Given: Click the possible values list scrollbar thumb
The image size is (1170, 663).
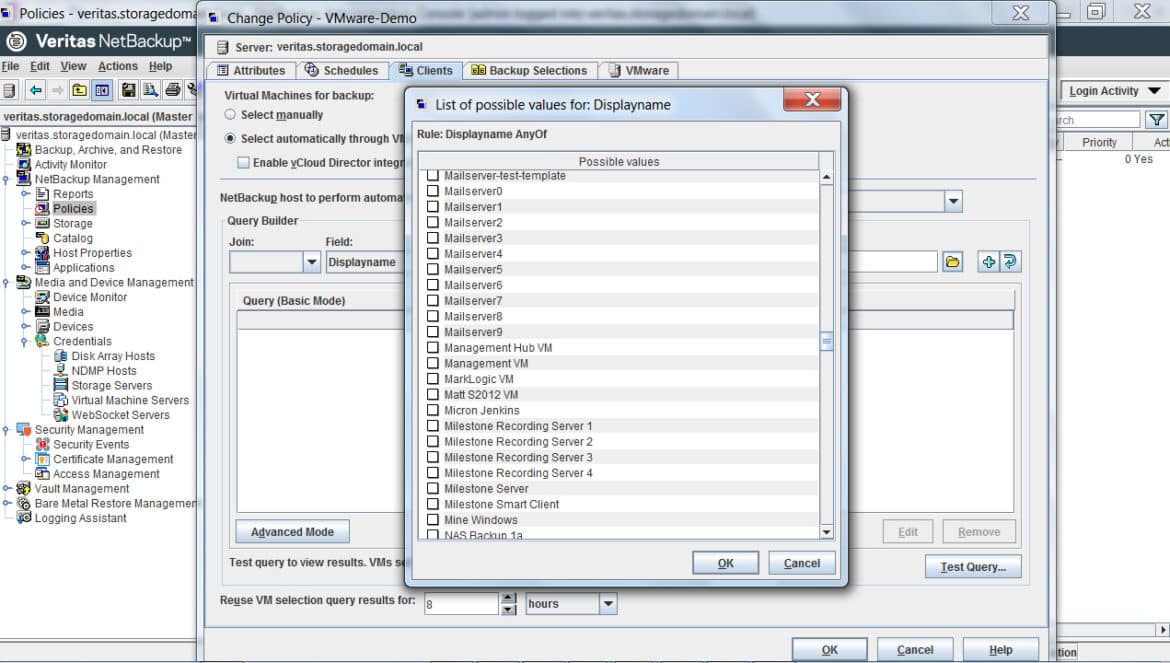Looking at the screenshot, I should 826,342.
